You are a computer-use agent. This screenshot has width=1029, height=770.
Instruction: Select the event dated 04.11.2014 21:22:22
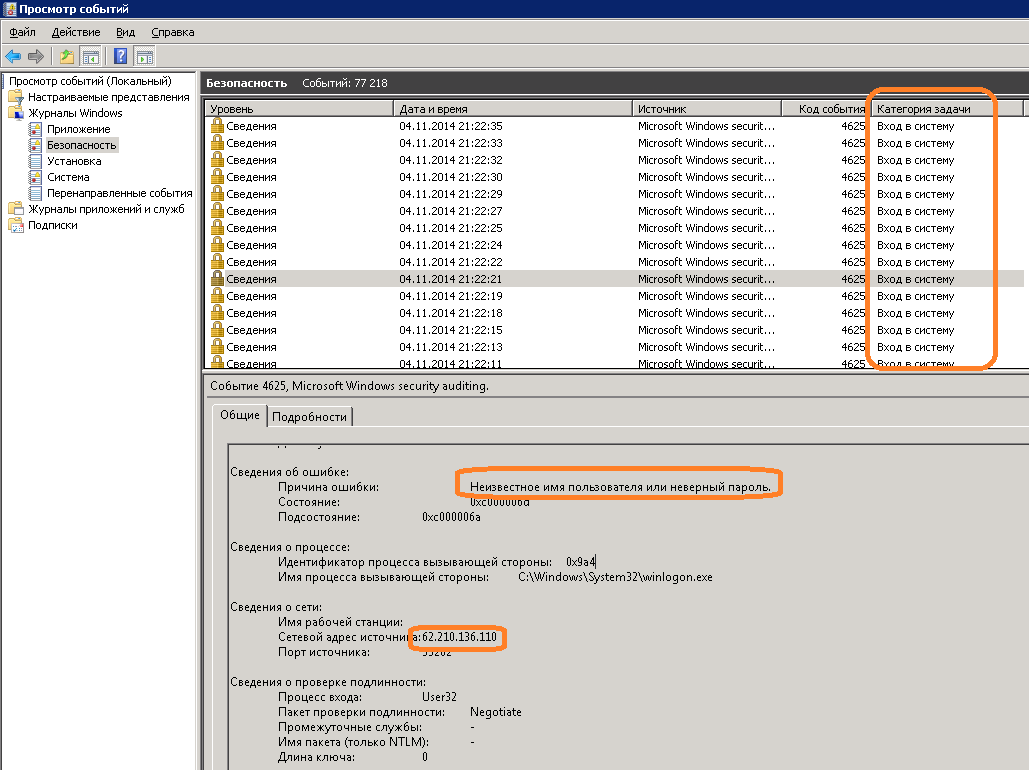[x=614, y=262]
